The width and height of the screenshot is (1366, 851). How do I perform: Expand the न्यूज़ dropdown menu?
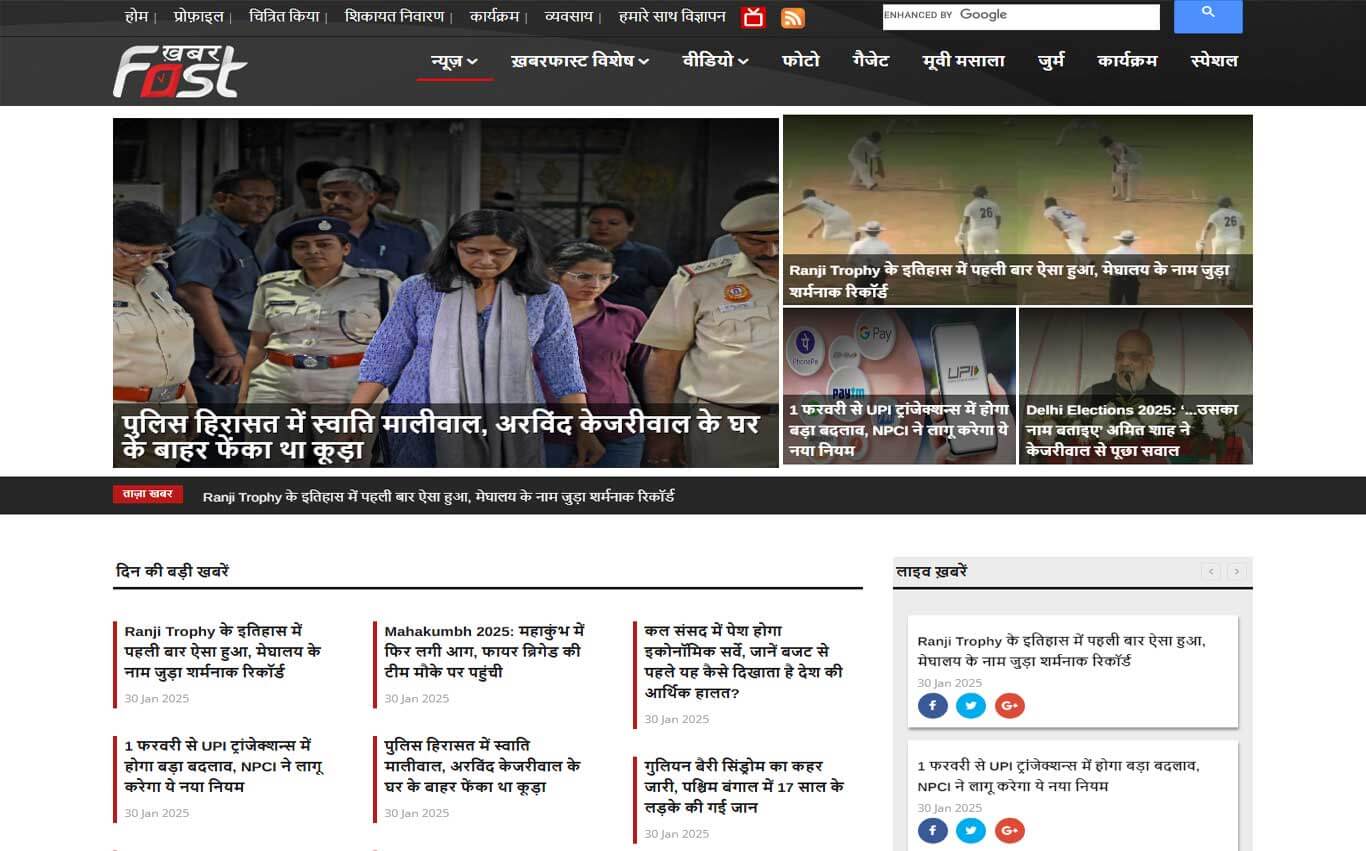coord(454,61)
